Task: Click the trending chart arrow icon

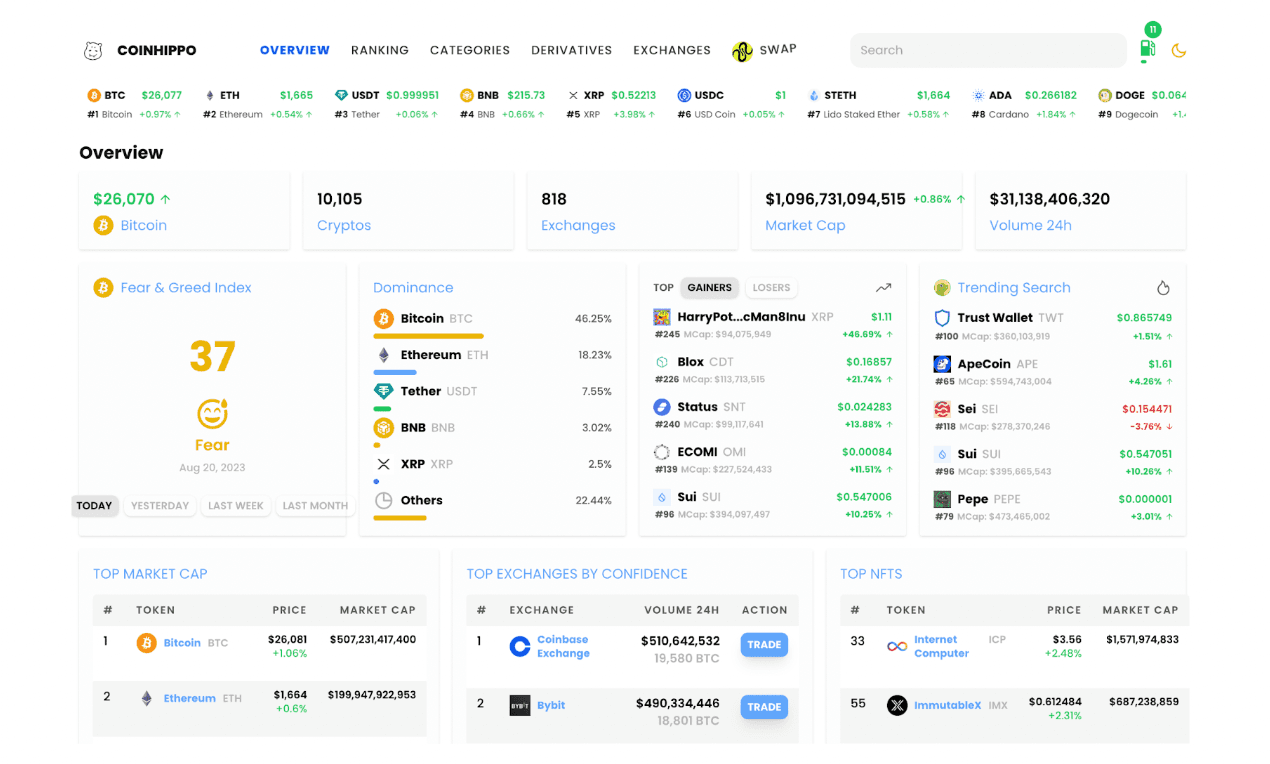Action: 883,288
